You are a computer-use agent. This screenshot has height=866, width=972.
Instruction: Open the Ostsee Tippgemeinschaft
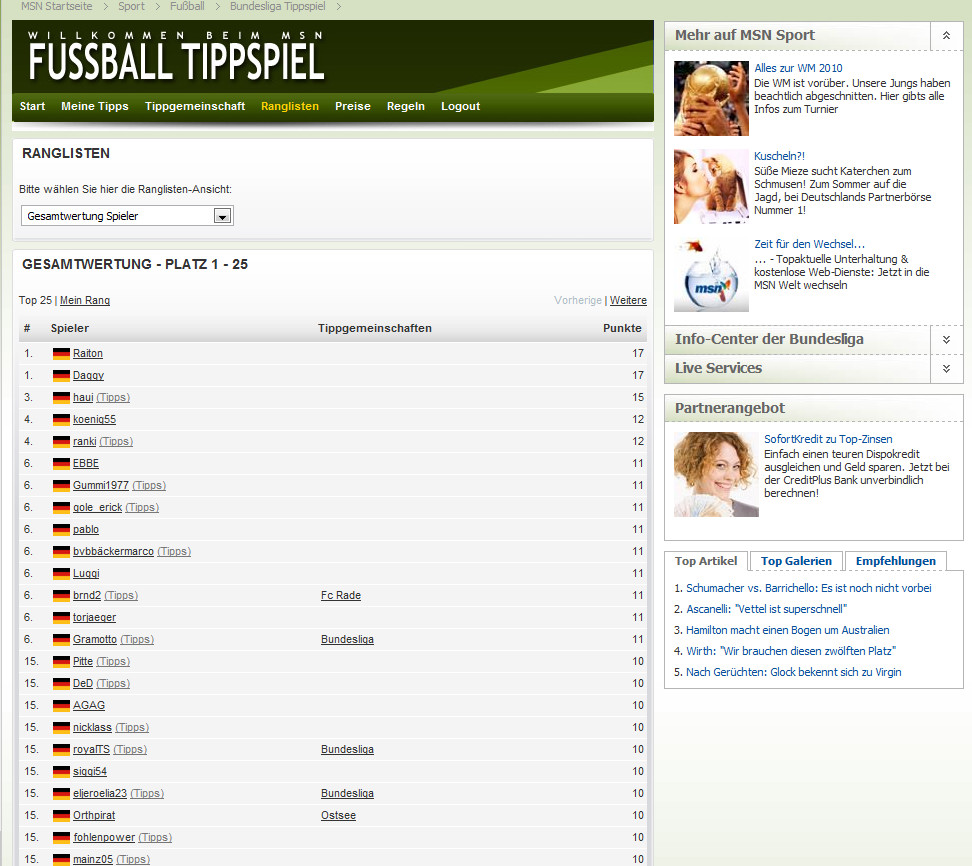point(338,815)
